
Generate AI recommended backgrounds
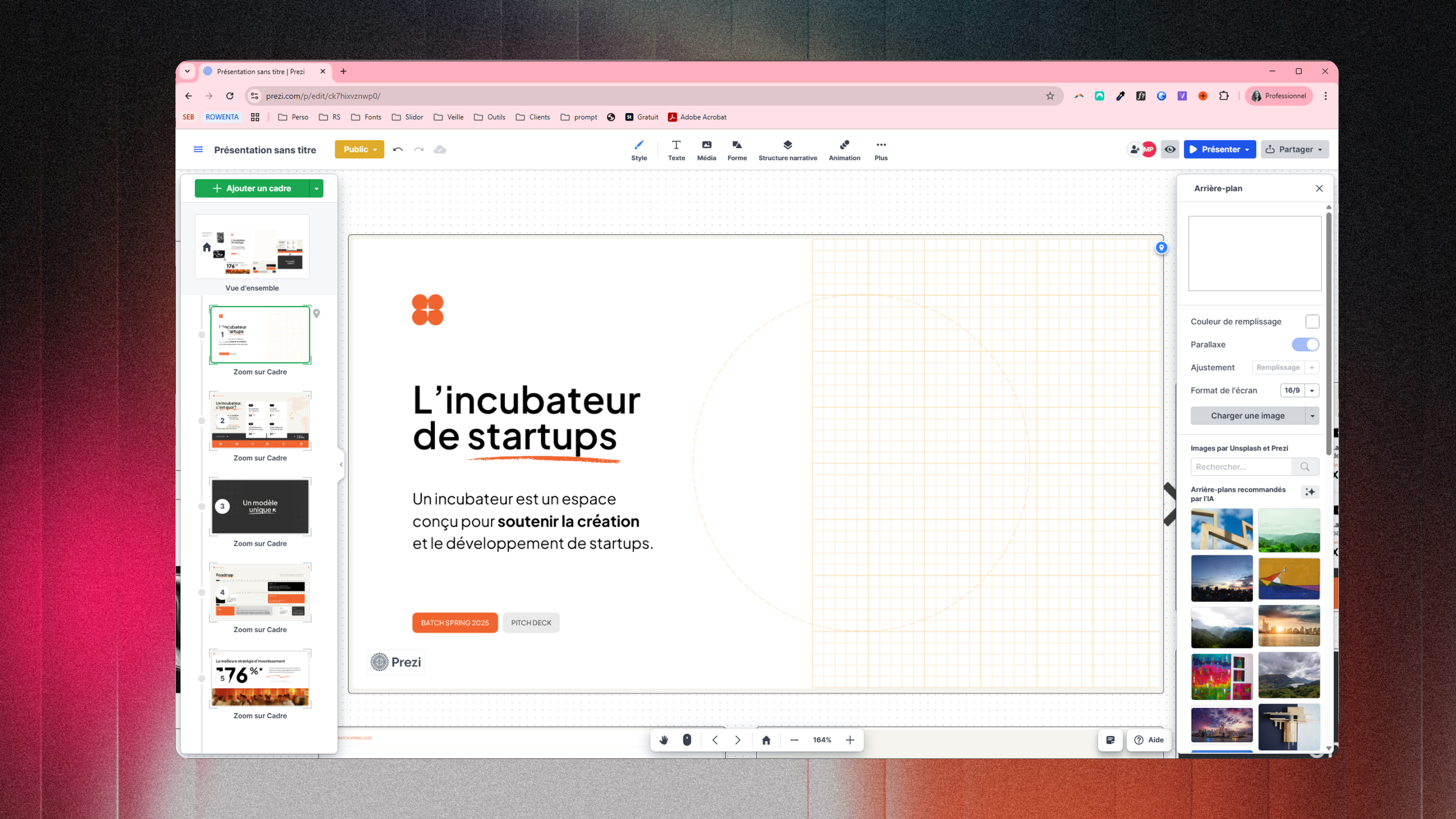[1310, 492]
